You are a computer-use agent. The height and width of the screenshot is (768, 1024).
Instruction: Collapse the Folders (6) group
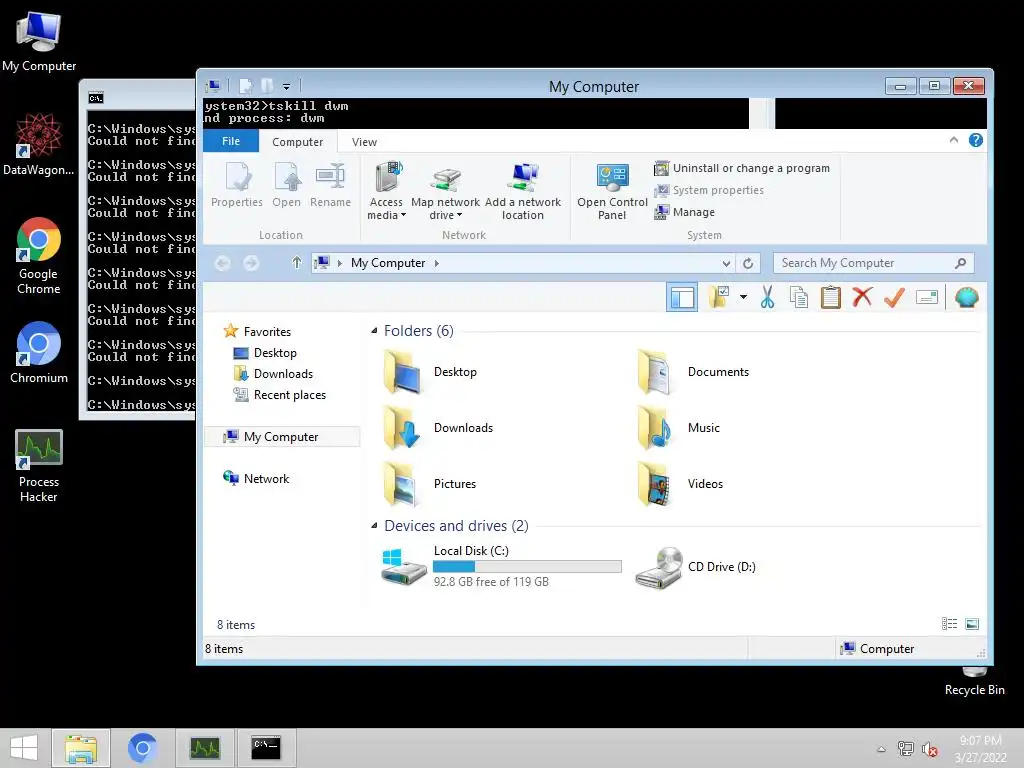[374, 330]
